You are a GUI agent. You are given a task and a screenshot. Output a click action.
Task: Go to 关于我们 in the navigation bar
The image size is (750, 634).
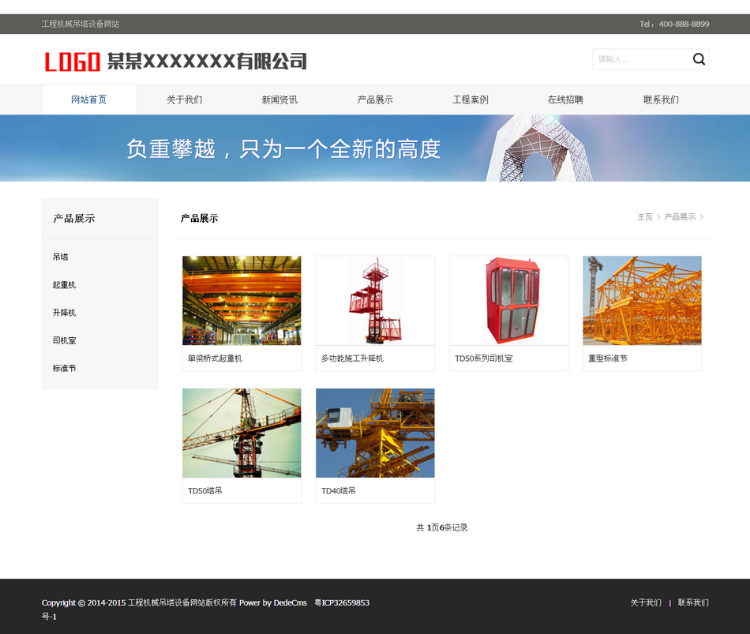tap(184, 100)
